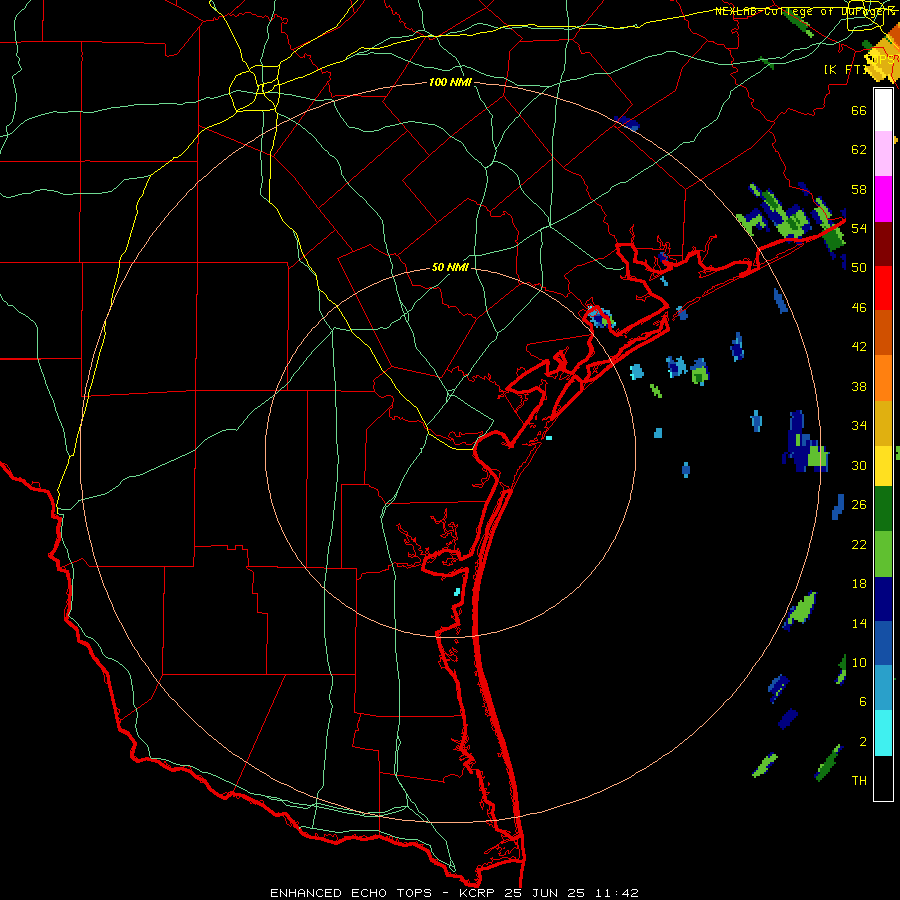Viewport: 900px width, 900px height.
Task: Click the '66' legend height label
Action: click(x=859, y=110)
